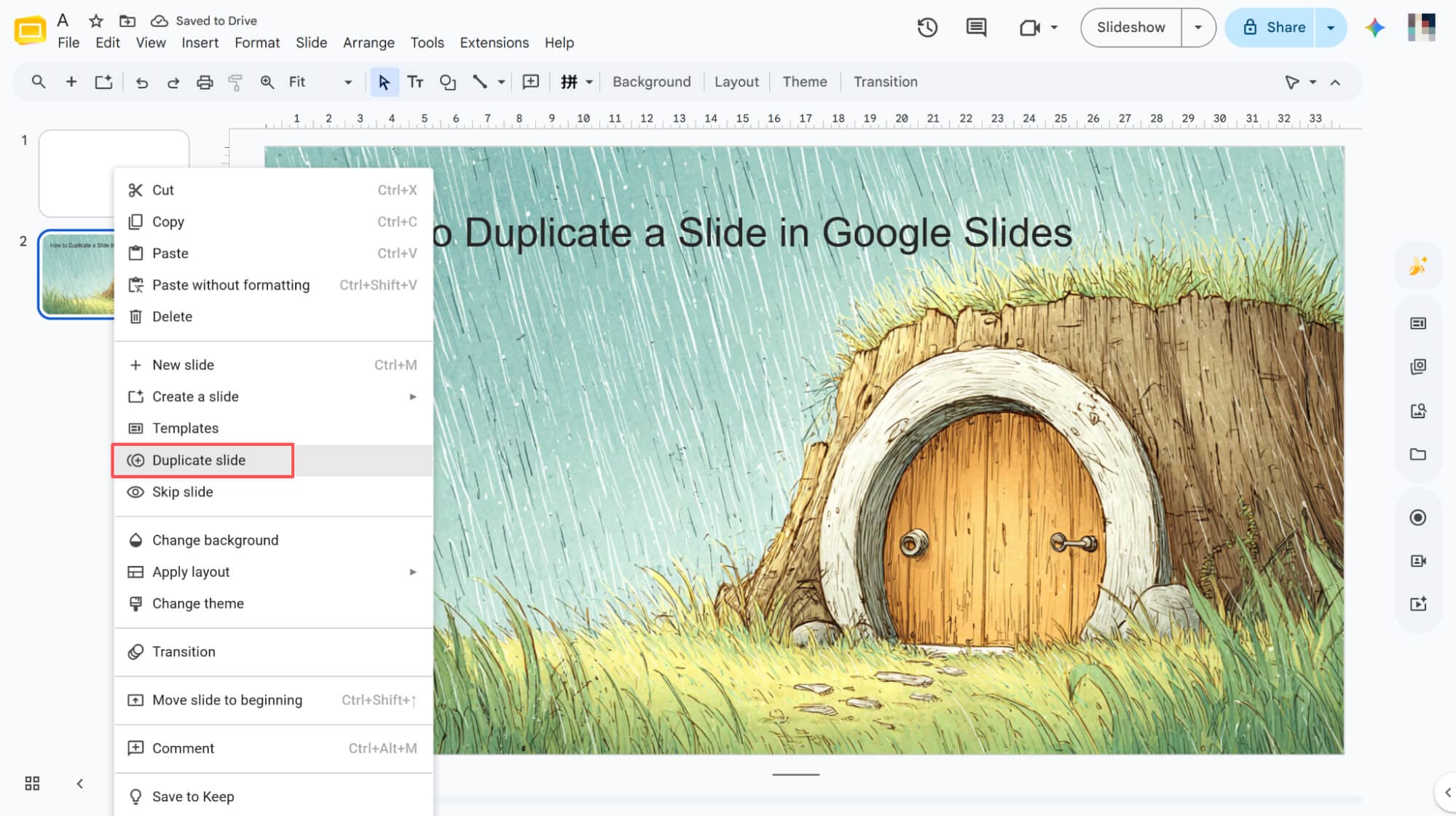Expand the line tool dropdown arrow

501,82
